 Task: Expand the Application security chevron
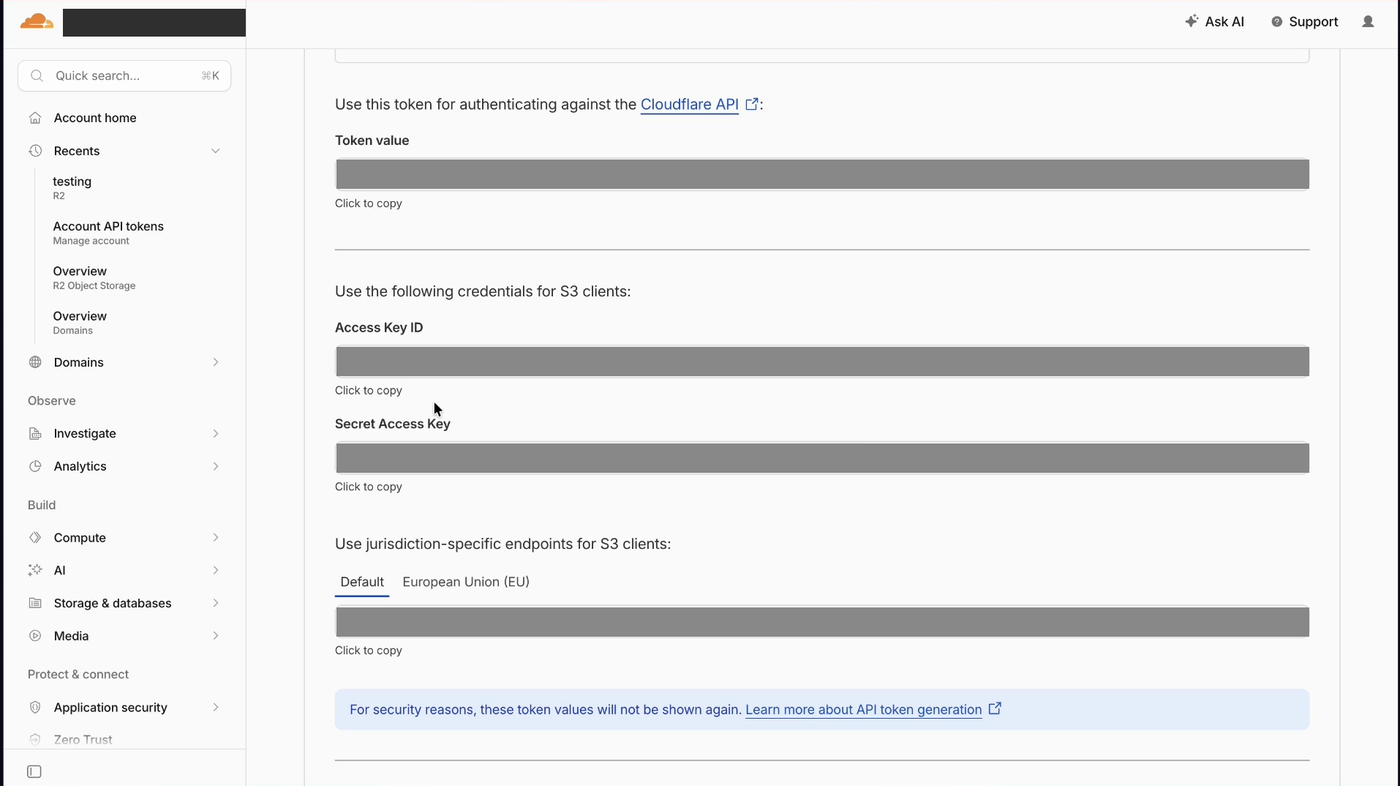[215, 707]
